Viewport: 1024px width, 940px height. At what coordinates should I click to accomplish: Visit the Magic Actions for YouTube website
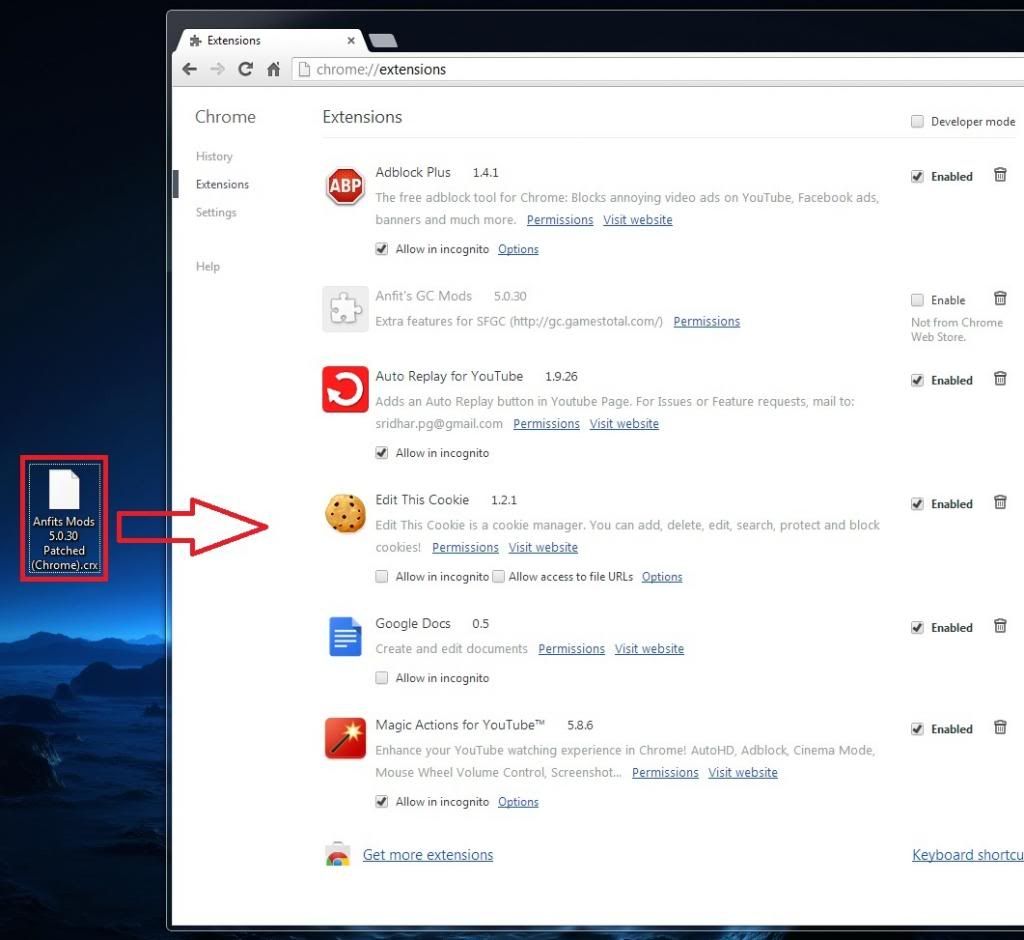click(743, 773)
